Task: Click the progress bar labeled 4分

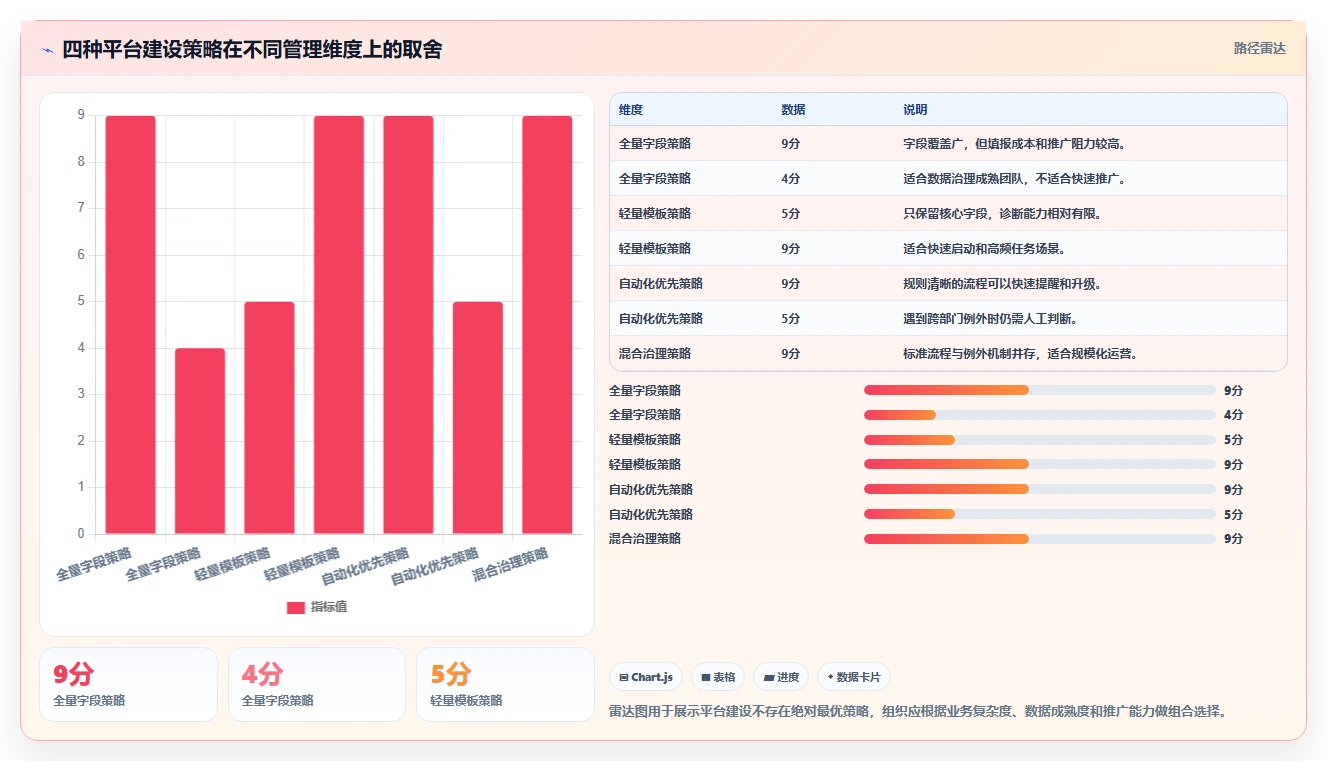Action: [1040, 415]
